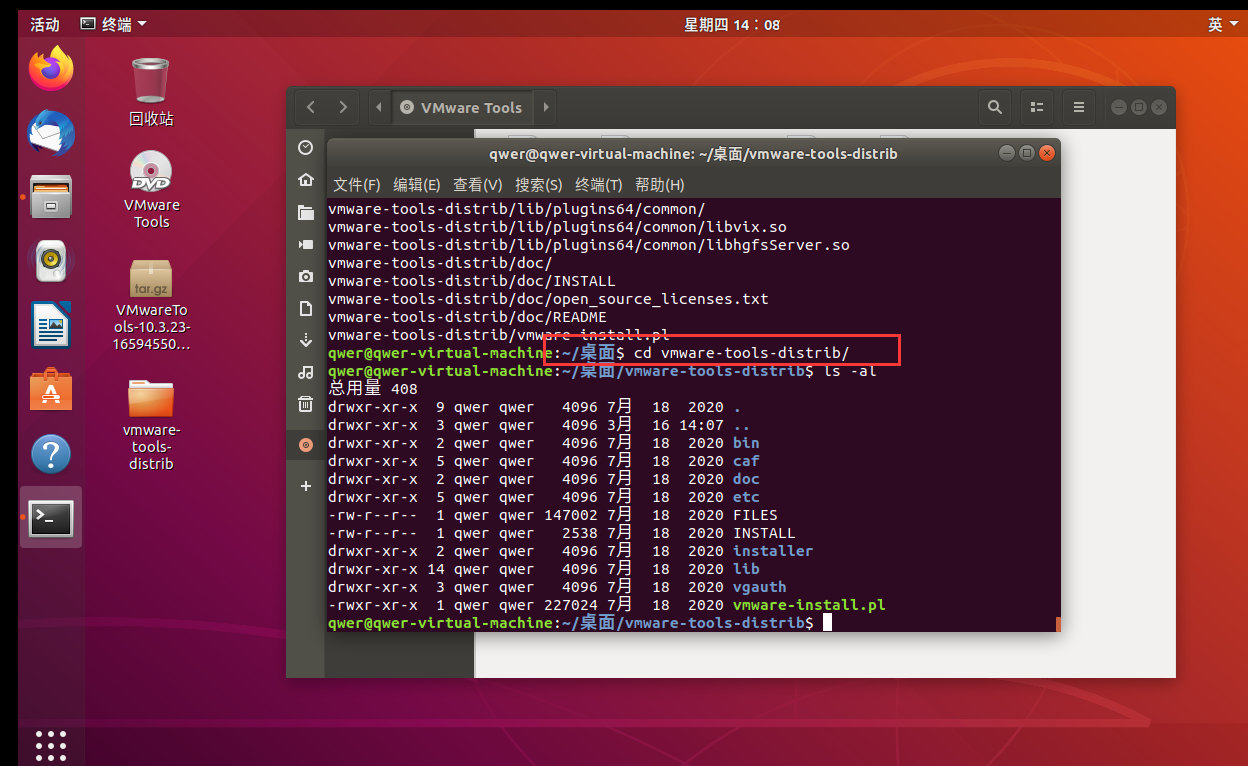Select the vgauth directory entry
The height and width of the screenshot is (766, 1248).
pyautogui.click(x=759, y=587)
